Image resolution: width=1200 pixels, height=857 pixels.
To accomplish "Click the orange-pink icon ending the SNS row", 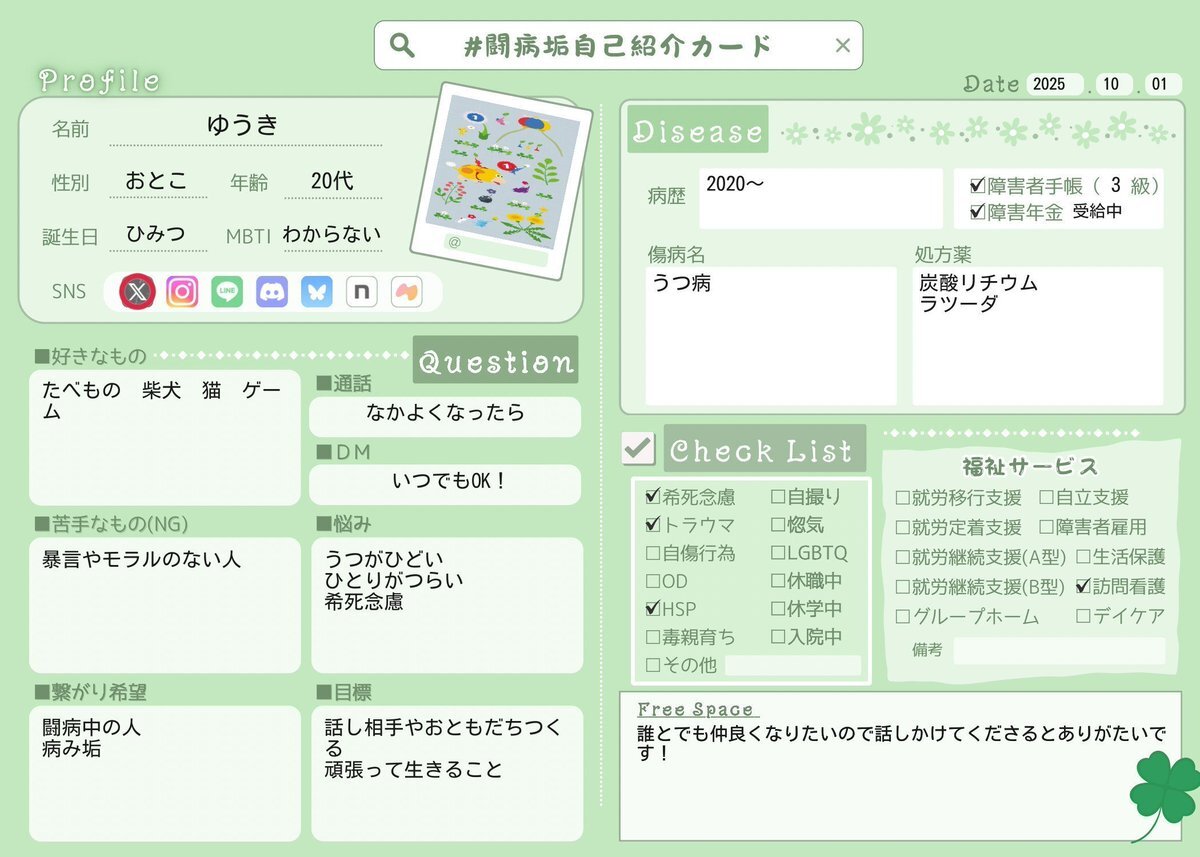I will click(406, 292).
